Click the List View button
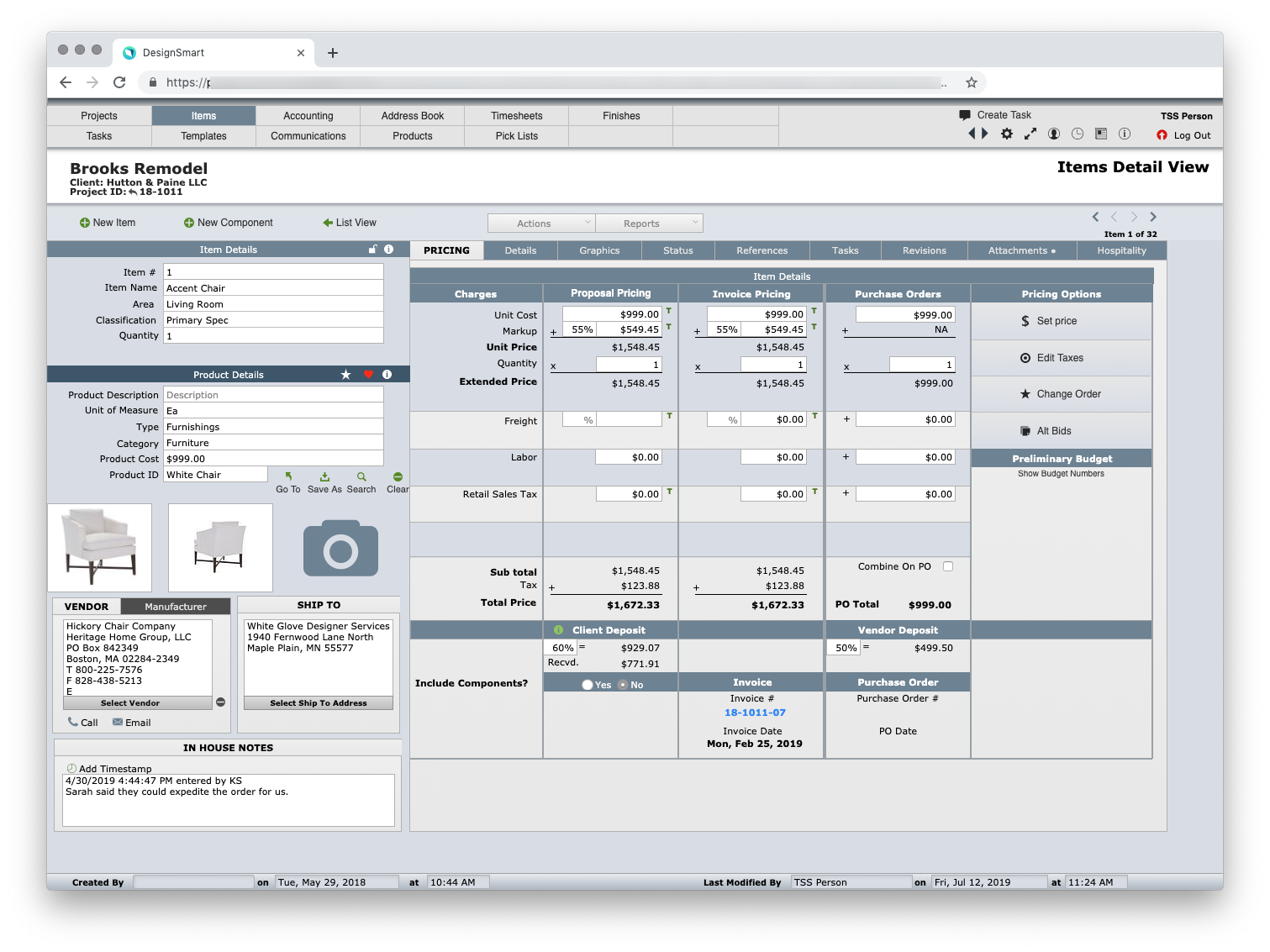Image resolution: width=1270 pixels, height=952 pixels. tap(350, 223)
